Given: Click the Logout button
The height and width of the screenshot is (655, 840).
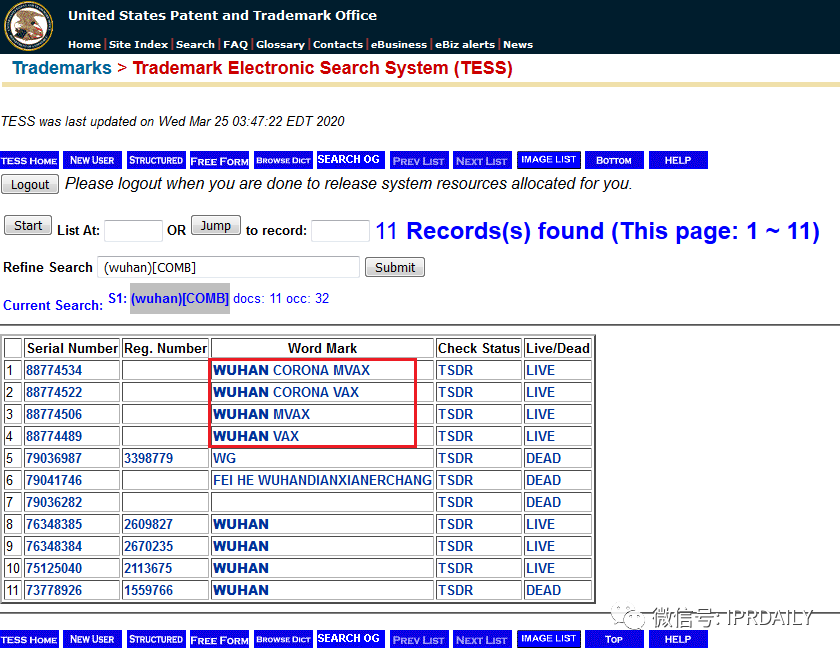Looking at the screenshot, I should tap(30, 185).
